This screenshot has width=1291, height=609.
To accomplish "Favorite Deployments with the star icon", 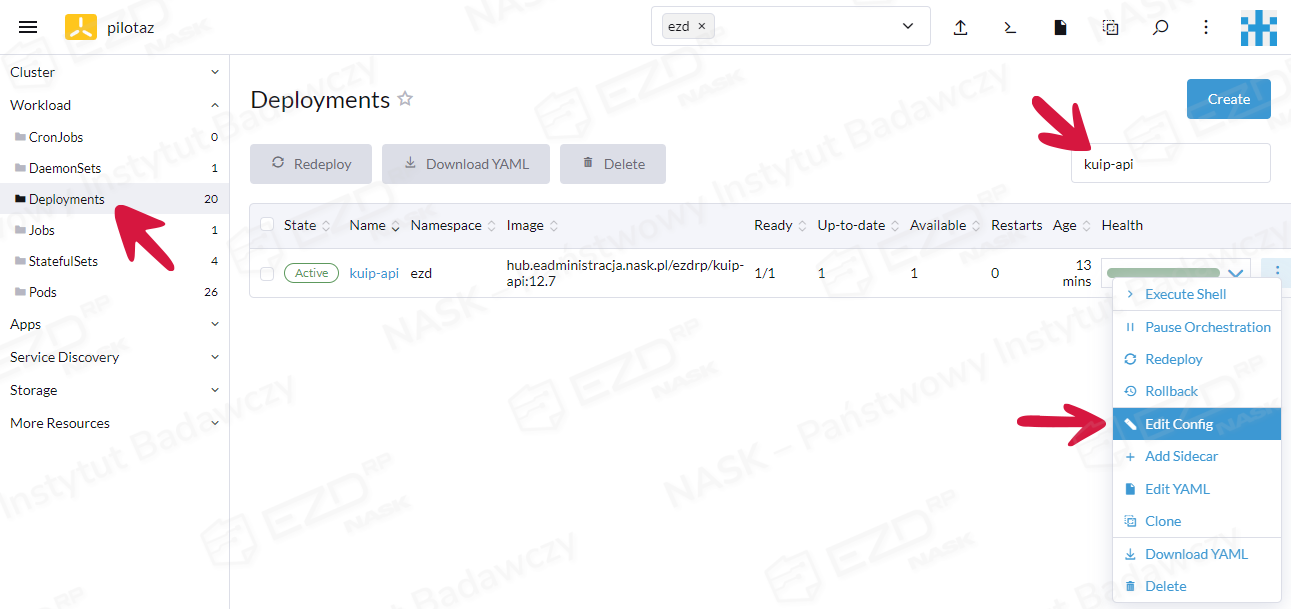I will tap(405, 99).
